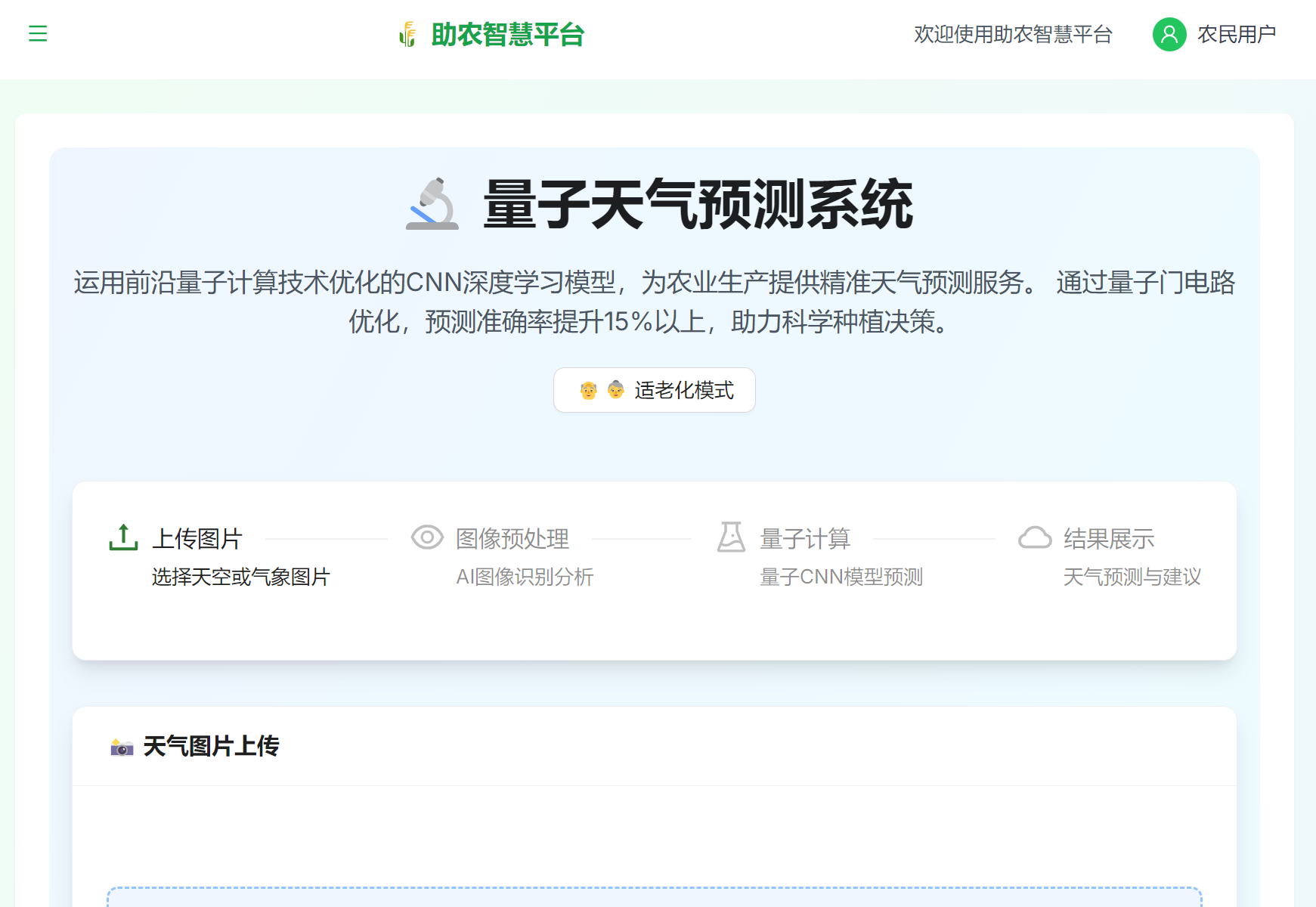Image resolution: width=1316 pixels, height=907 pixels.
Task: Select the 上传图片 step
Action: [x=197, y=539]
